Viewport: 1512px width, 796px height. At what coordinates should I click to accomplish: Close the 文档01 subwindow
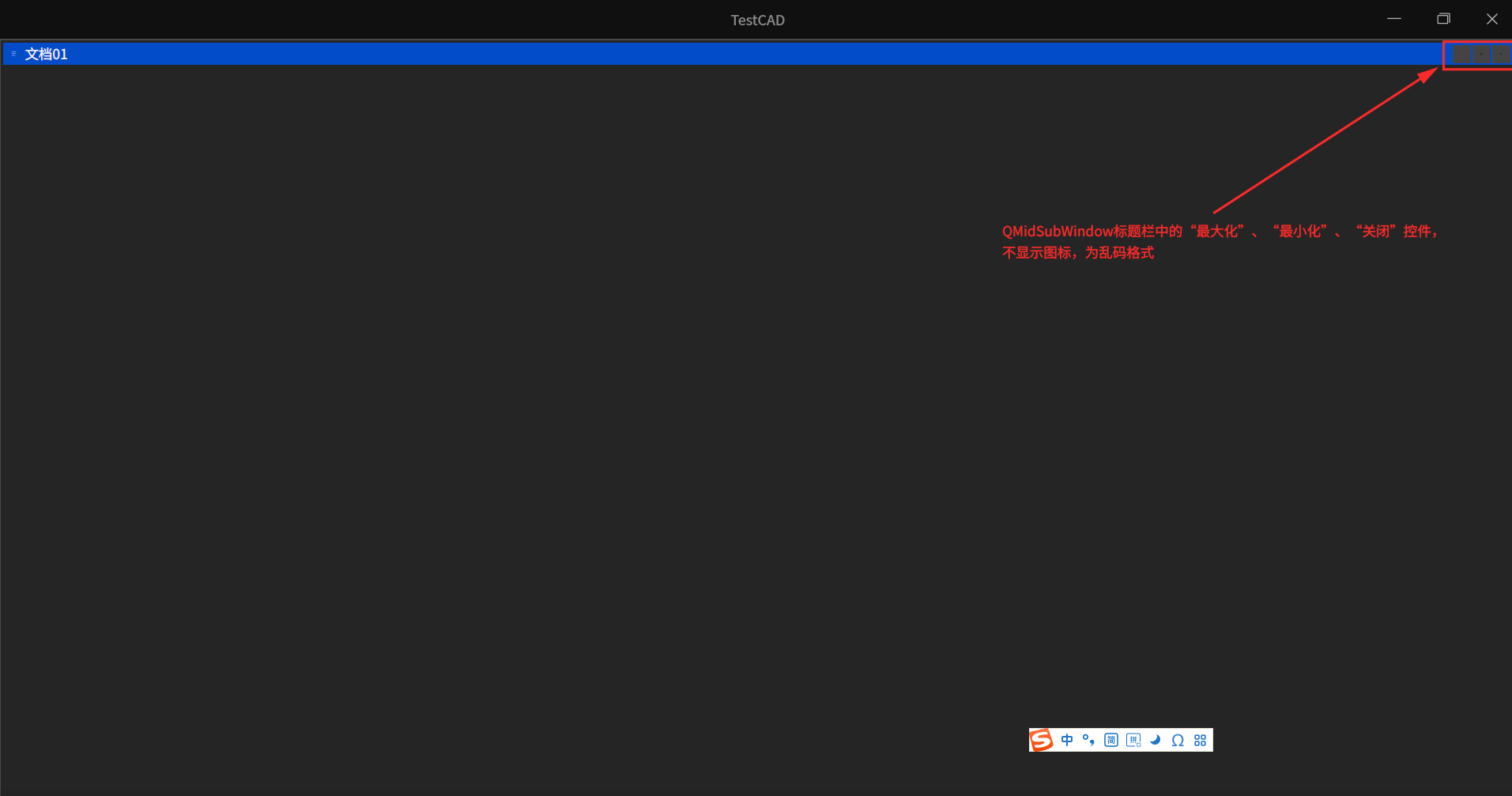point(1502,54)
